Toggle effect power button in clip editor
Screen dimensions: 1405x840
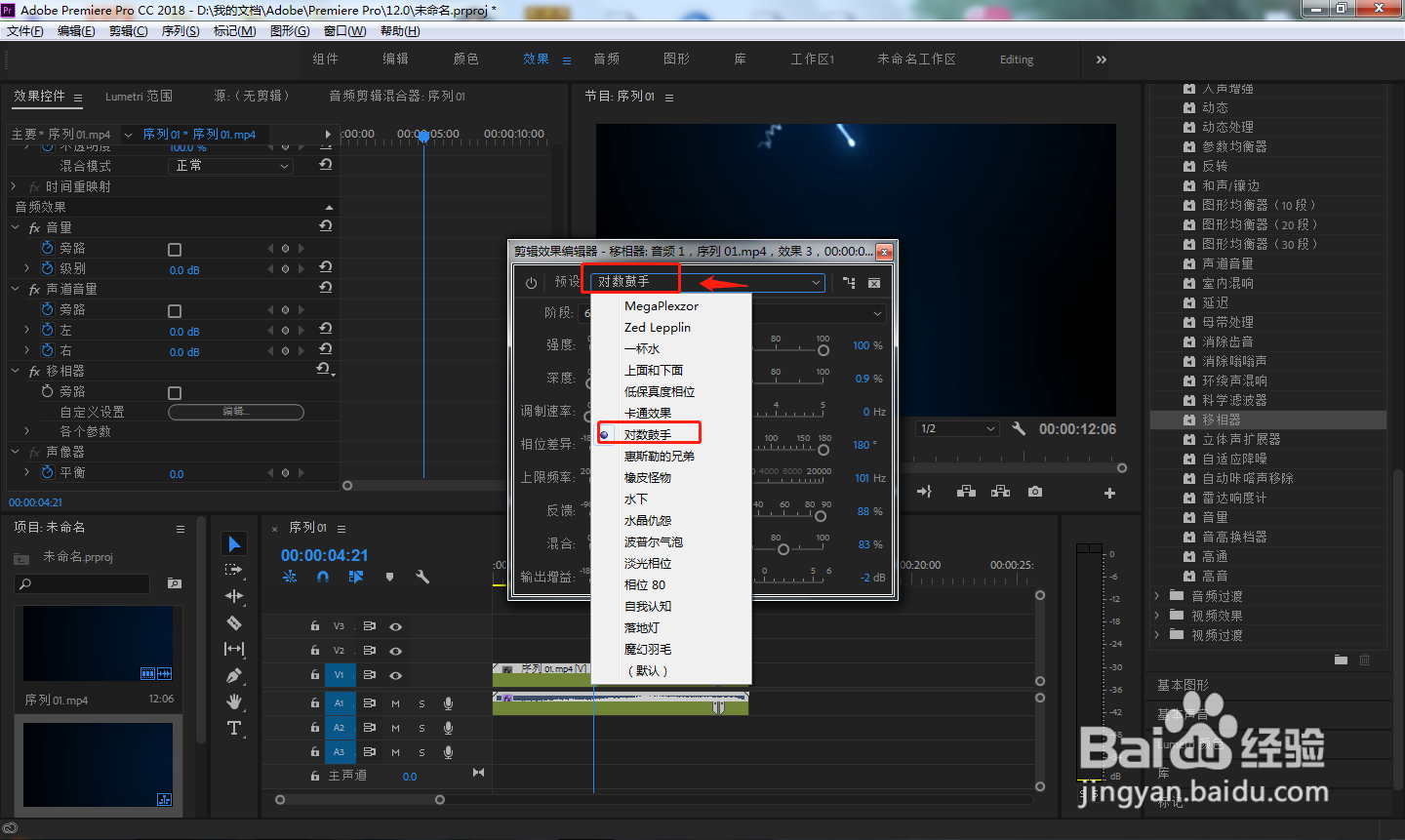531,283
